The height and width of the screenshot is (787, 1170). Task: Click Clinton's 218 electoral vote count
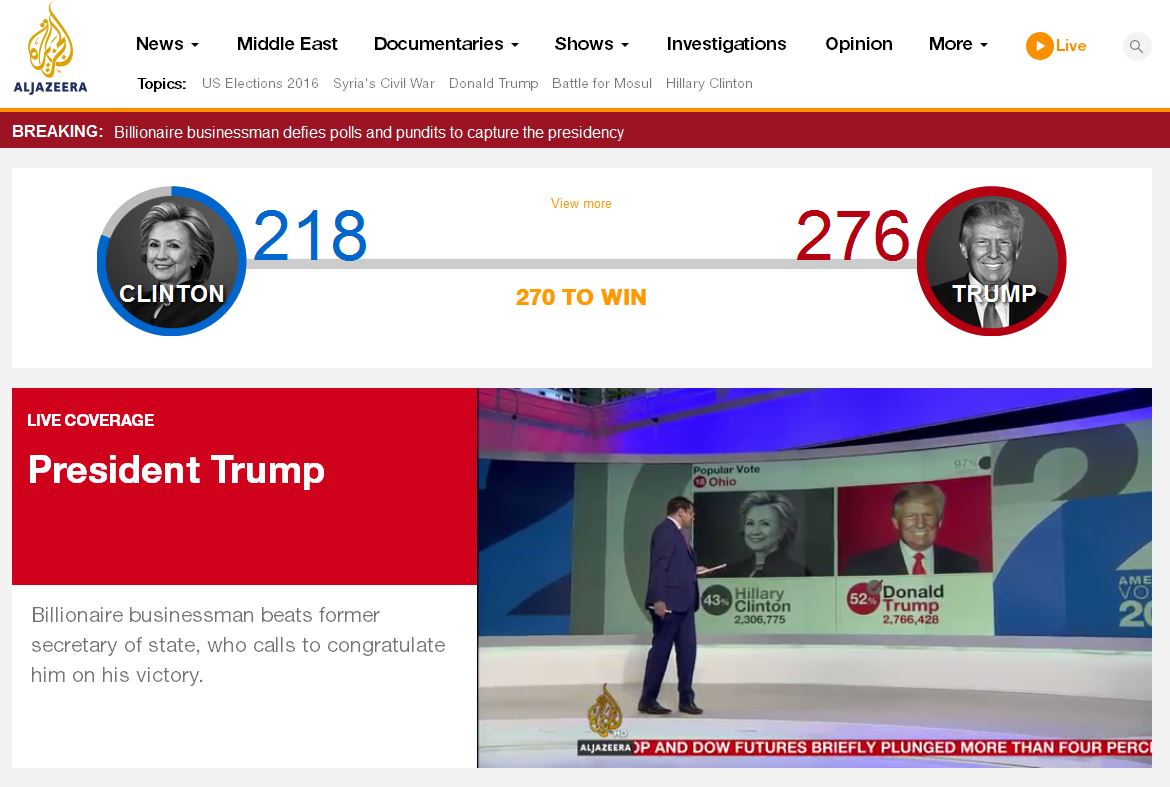tap(310, 236)
